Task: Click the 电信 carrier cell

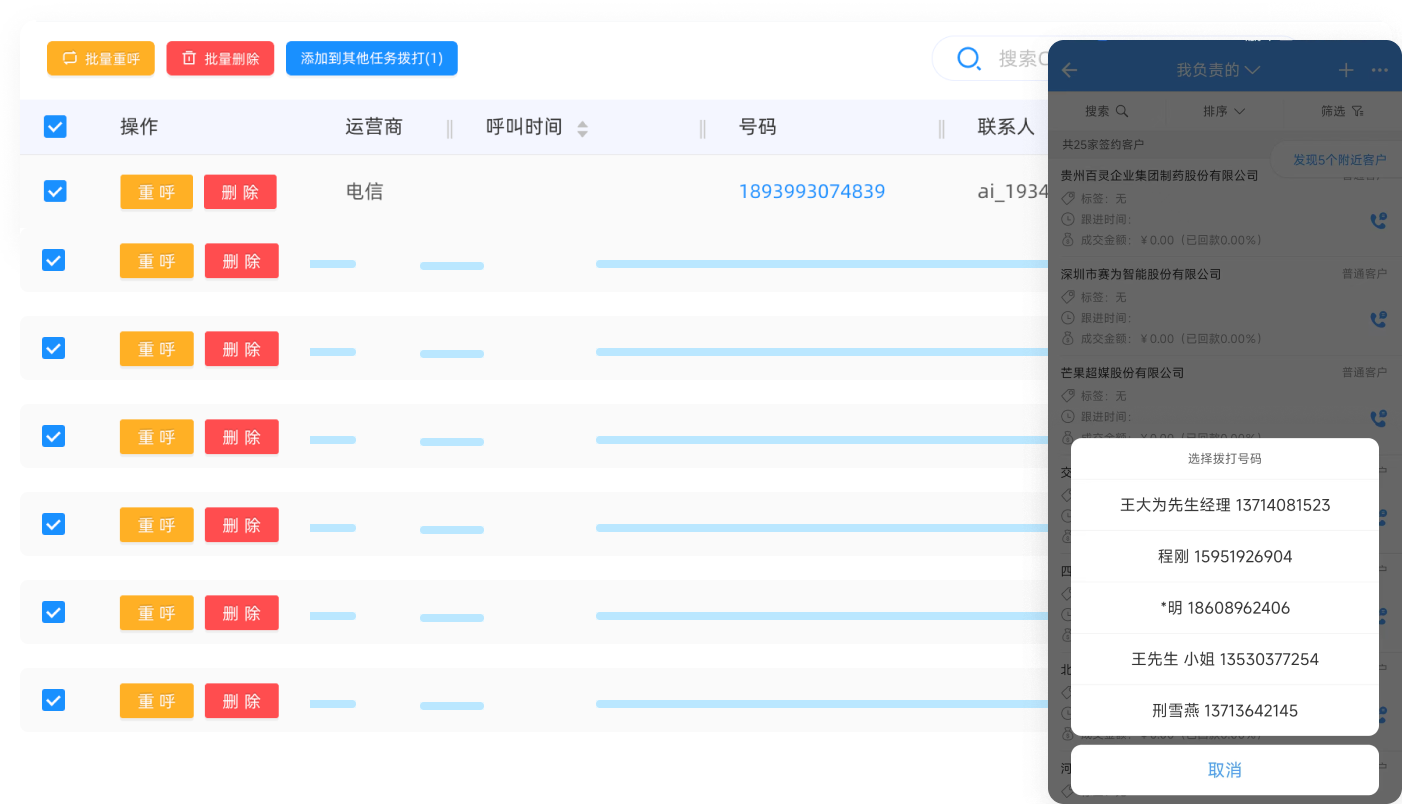Action: (364, 191)
